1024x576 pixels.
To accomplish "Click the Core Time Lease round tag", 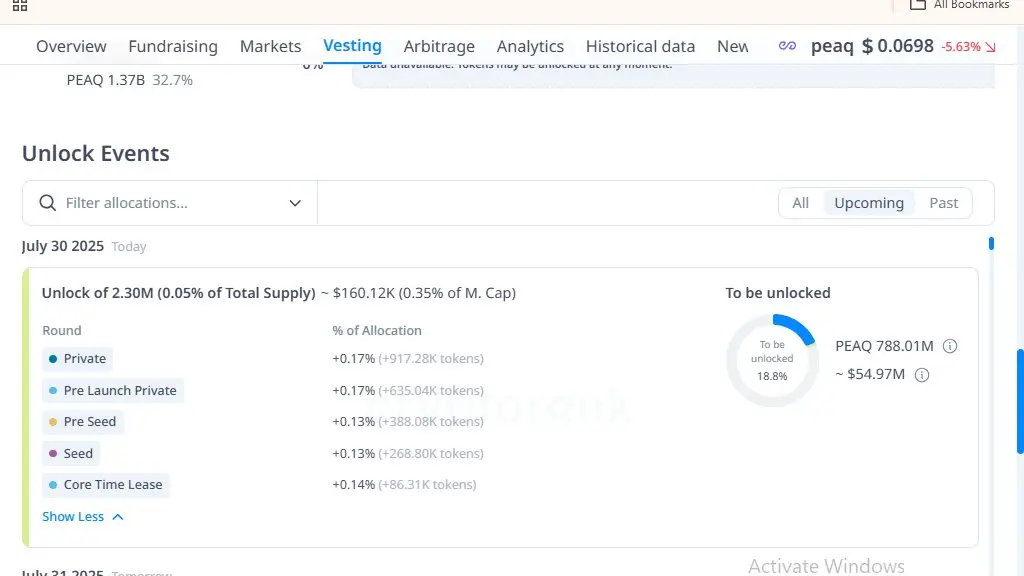I will 106,485.
